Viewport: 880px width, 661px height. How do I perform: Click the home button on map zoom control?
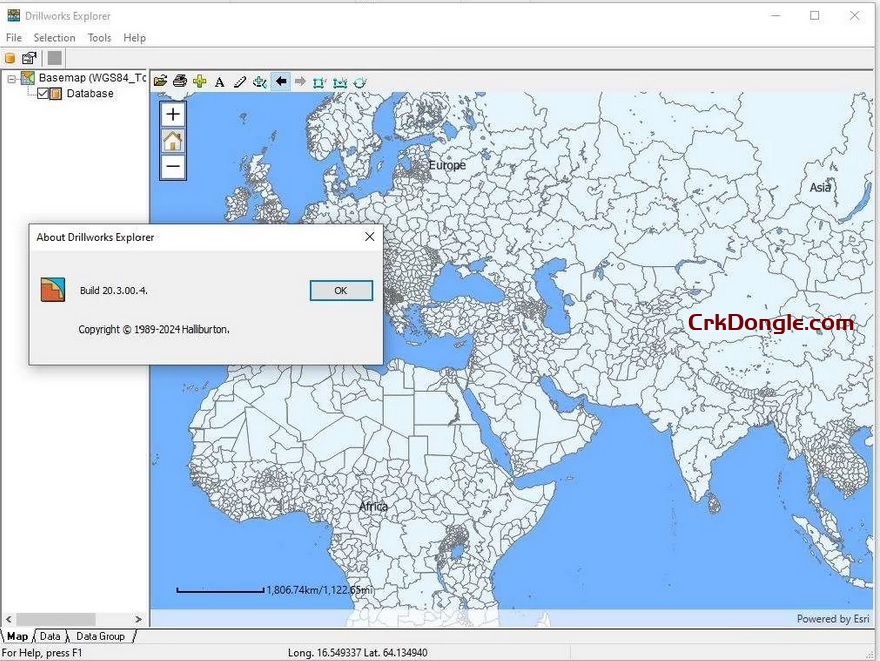tap(171, 140)
